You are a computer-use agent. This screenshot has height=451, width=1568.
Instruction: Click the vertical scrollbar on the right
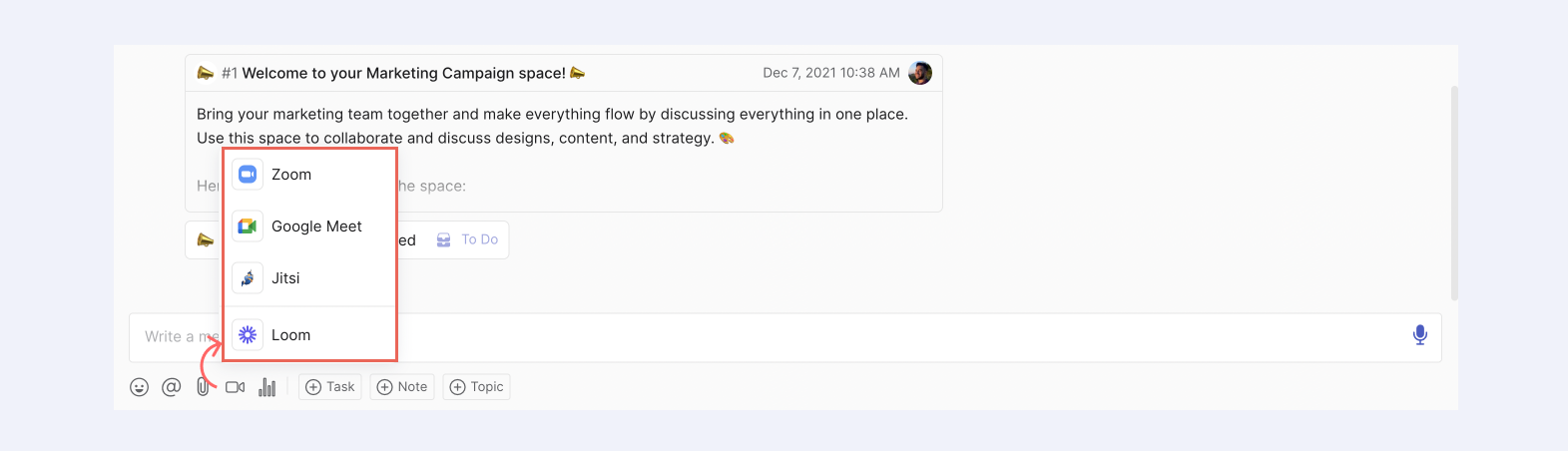(x=1454, y=192)
